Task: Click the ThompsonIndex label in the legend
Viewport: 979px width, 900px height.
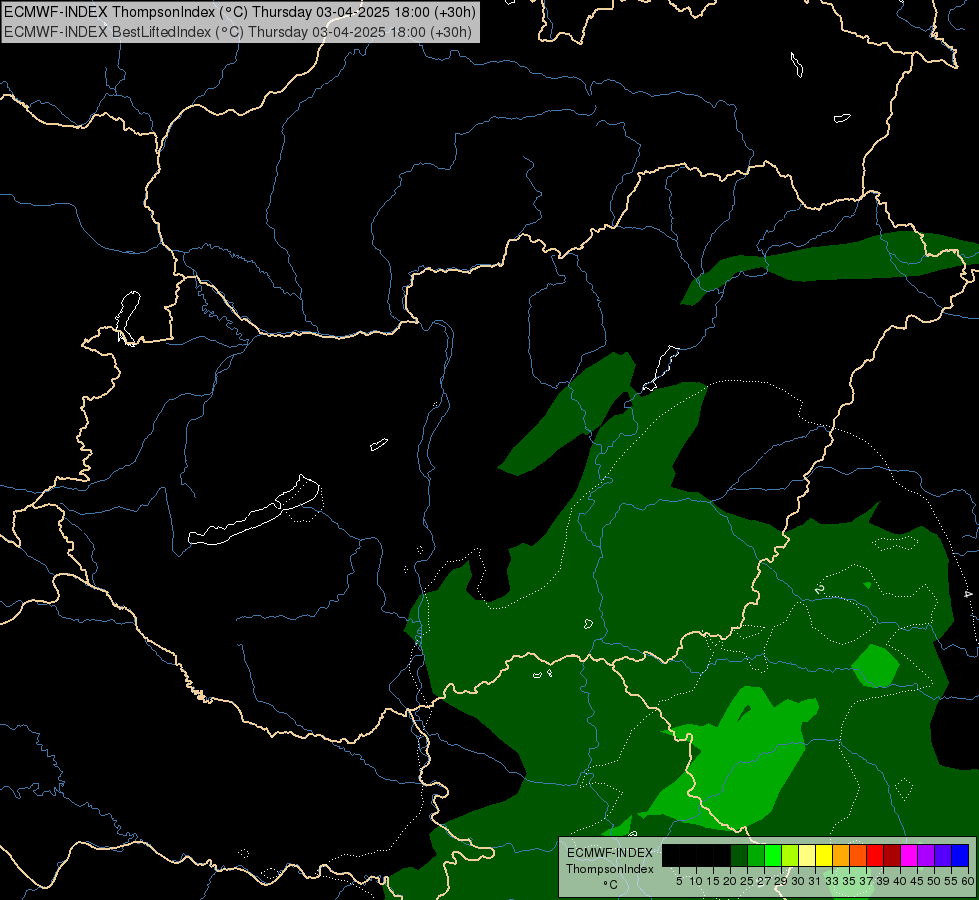Action: click(610, 869)
